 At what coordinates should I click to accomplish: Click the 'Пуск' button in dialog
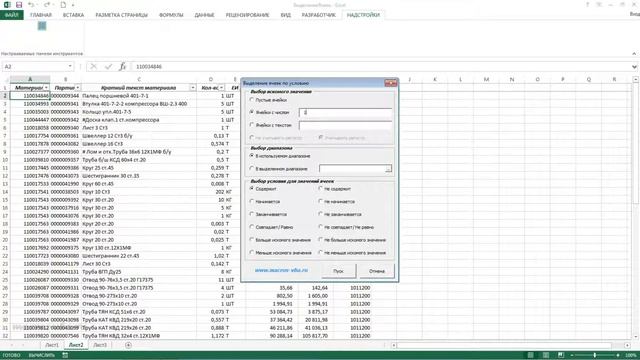(x=338, y=271)
